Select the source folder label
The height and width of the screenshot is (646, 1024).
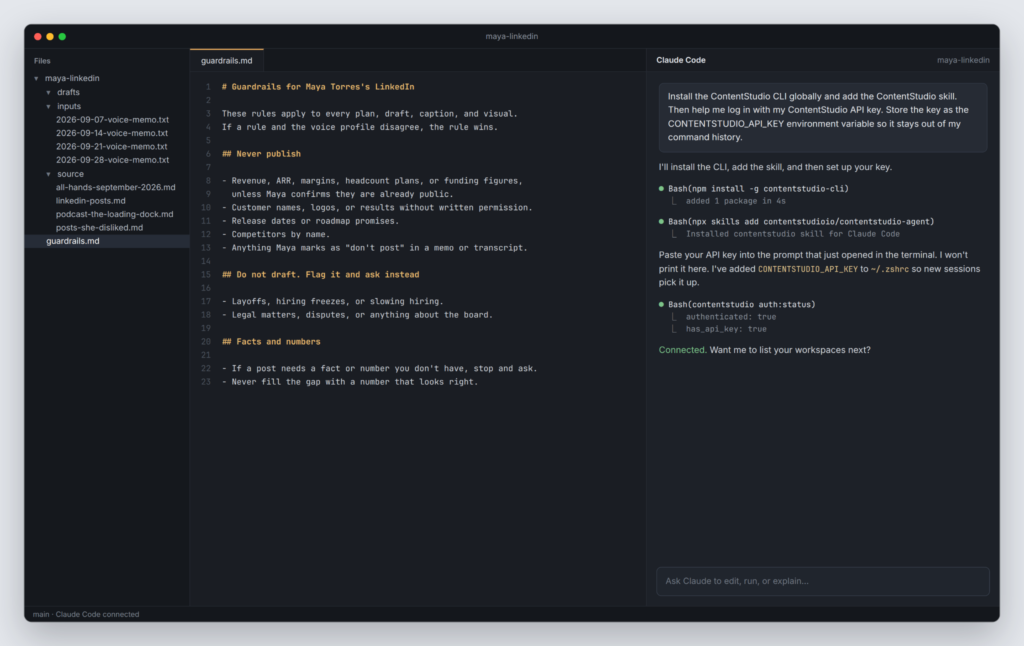70,174
